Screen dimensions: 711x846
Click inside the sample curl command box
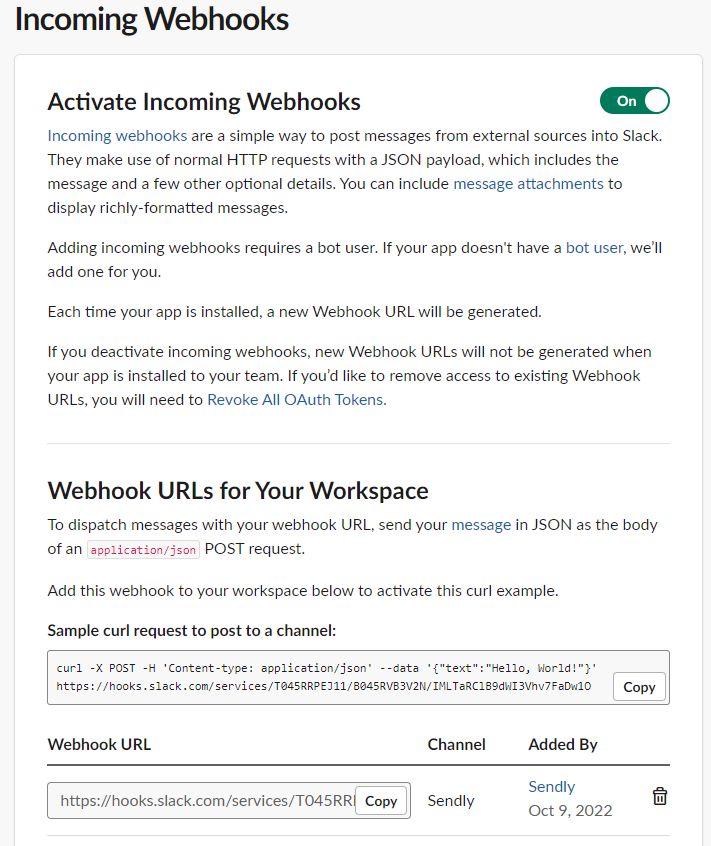330,677
